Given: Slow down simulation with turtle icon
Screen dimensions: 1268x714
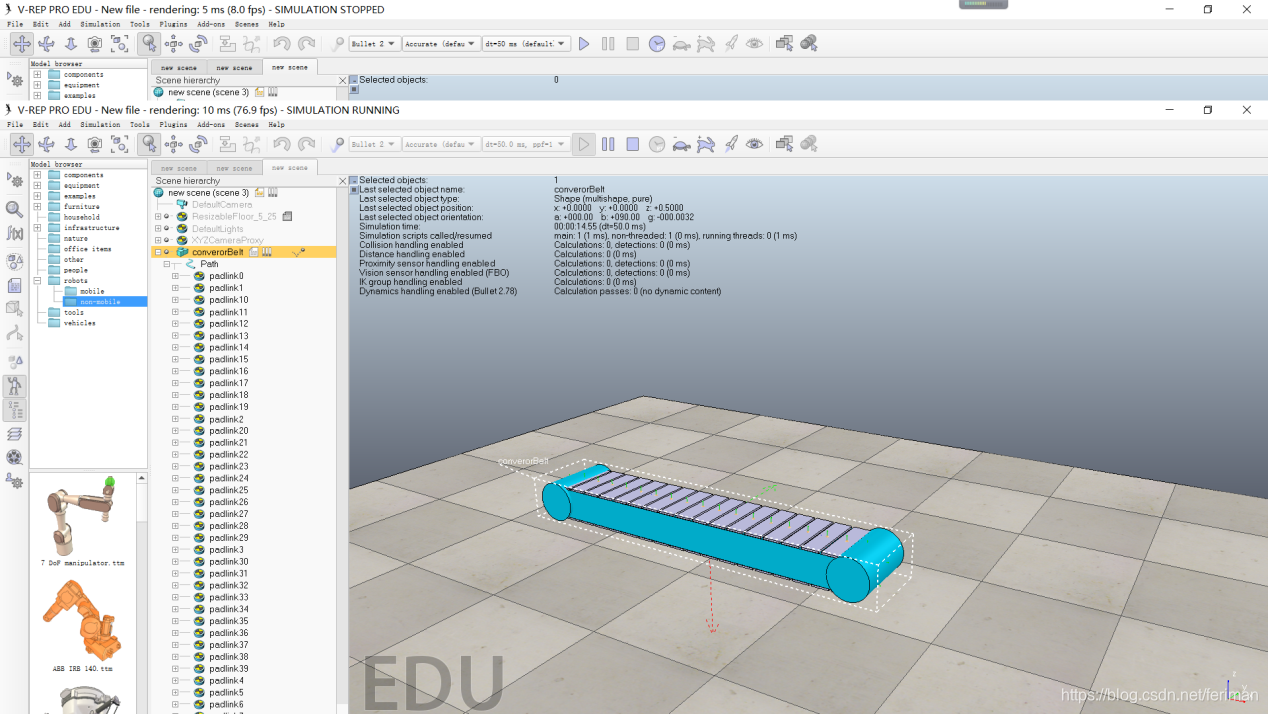Looking at the screenshot, I should point(681,144).
